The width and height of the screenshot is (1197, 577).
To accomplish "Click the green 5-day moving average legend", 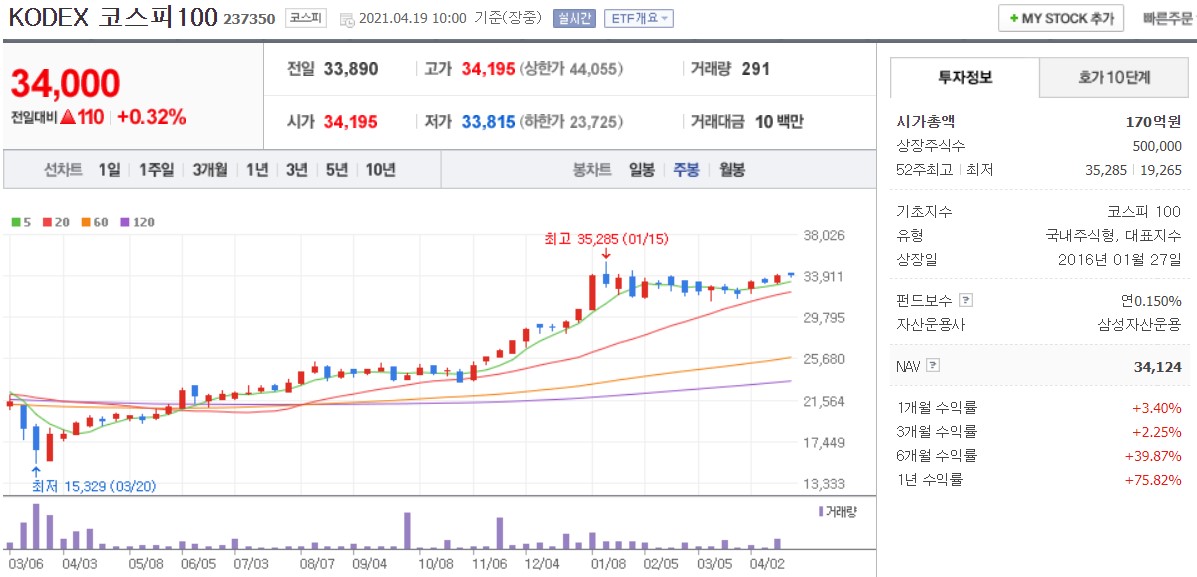I will point(21,222).
